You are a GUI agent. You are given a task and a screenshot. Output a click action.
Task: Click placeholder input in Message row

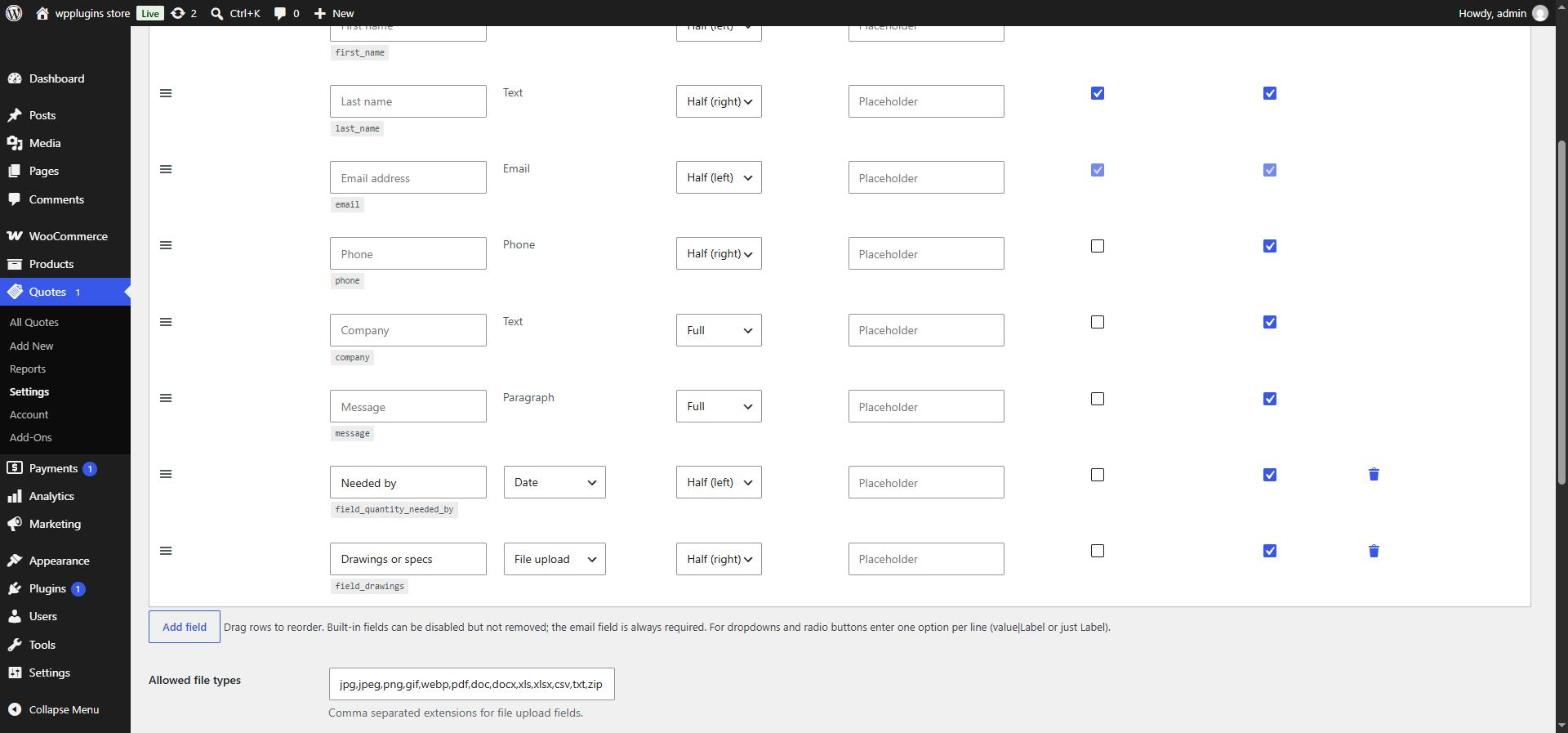point(926,406)
